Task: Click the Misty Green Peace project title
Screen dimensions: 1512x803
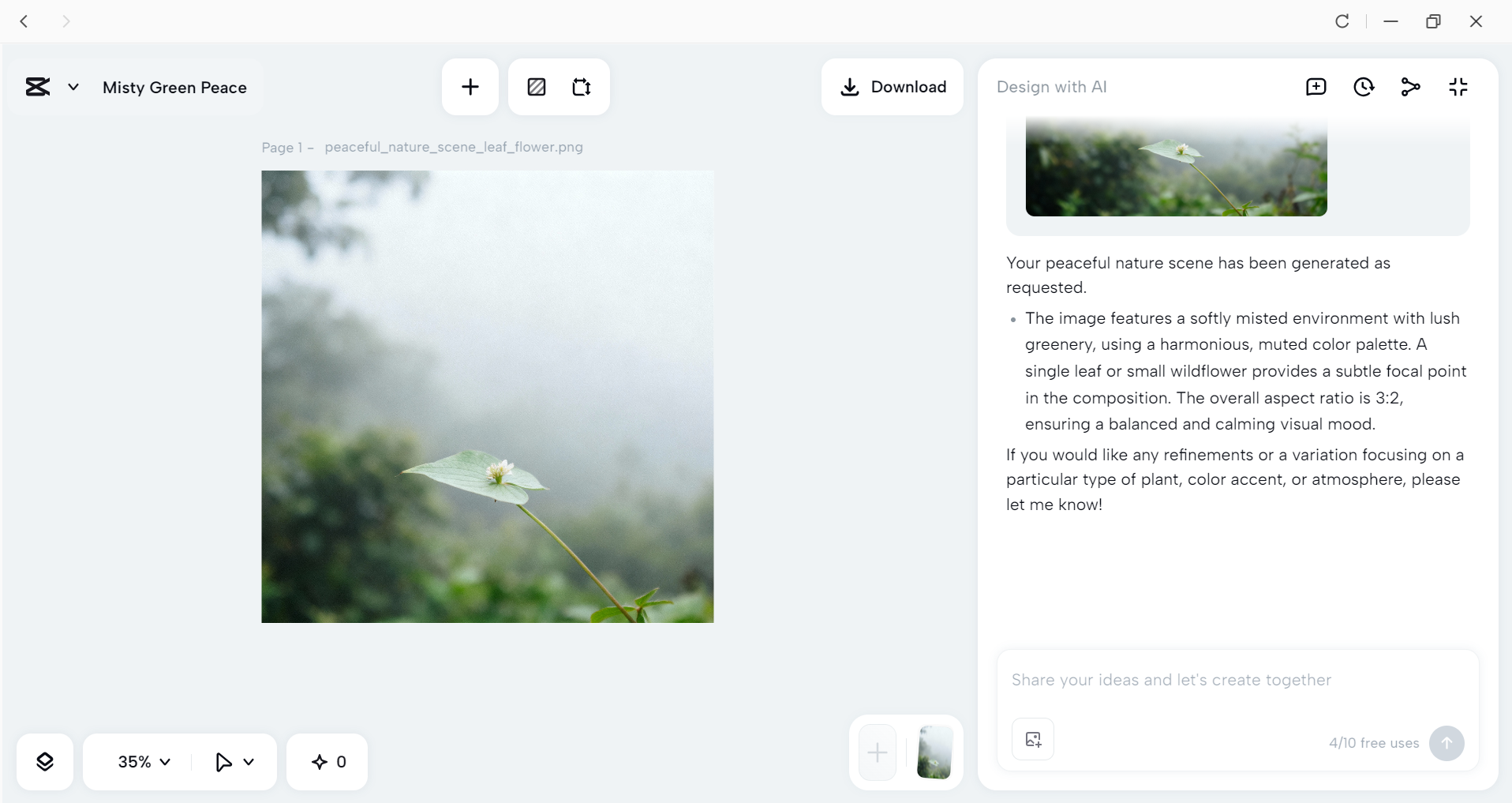Action: pos(174,88)
